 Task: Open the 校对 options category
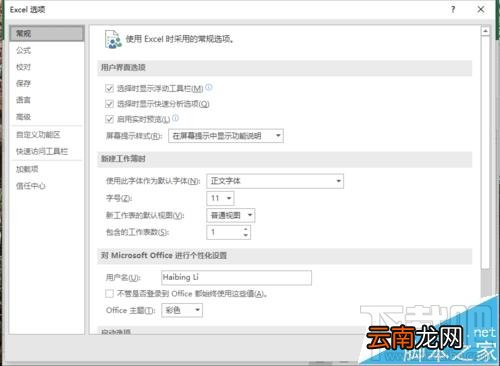(23, 67)
